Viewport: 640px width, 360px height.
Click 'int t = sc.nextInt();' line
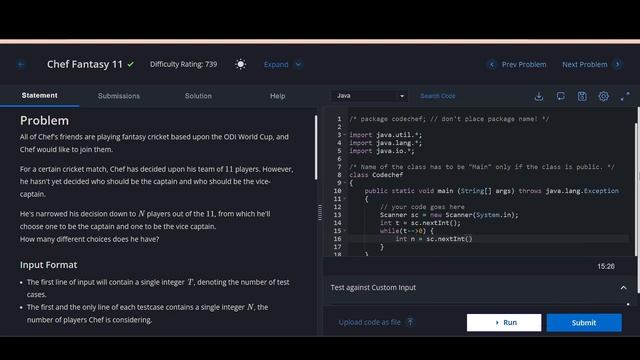tap(420, 223)
